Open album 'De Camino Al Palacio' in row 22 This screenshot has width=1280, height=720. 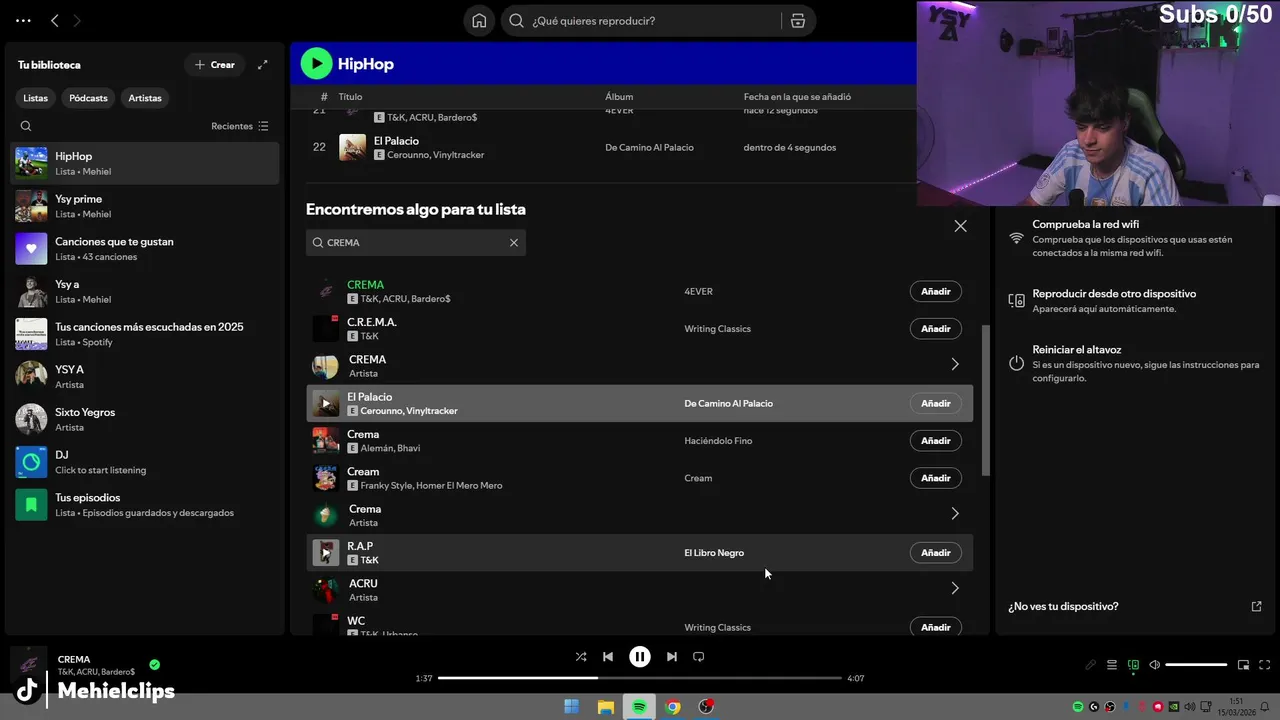pos(649,148)
